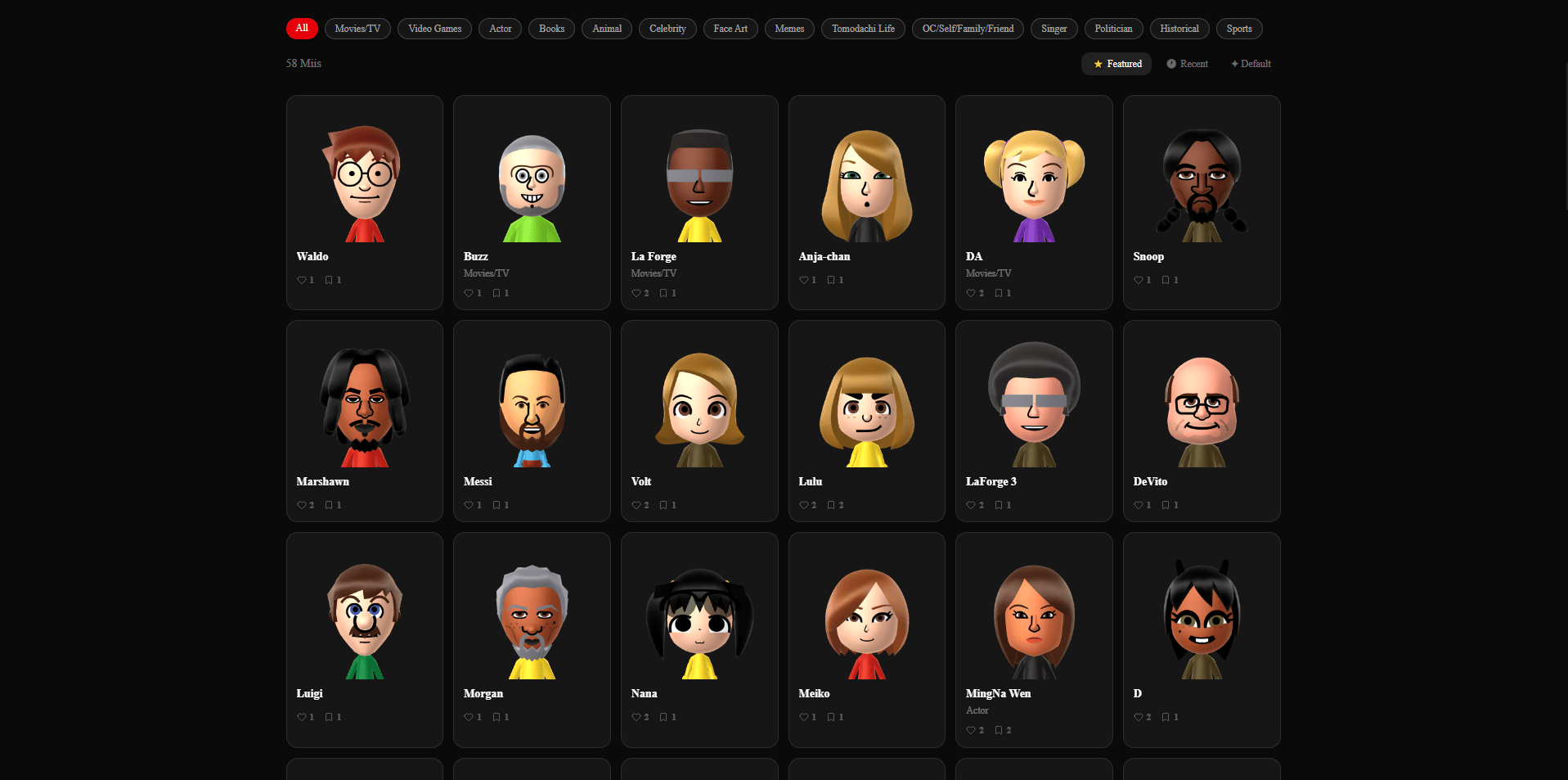Filter by Video Games category
This screenshot has width=1568, height=780.
[435, 29]
